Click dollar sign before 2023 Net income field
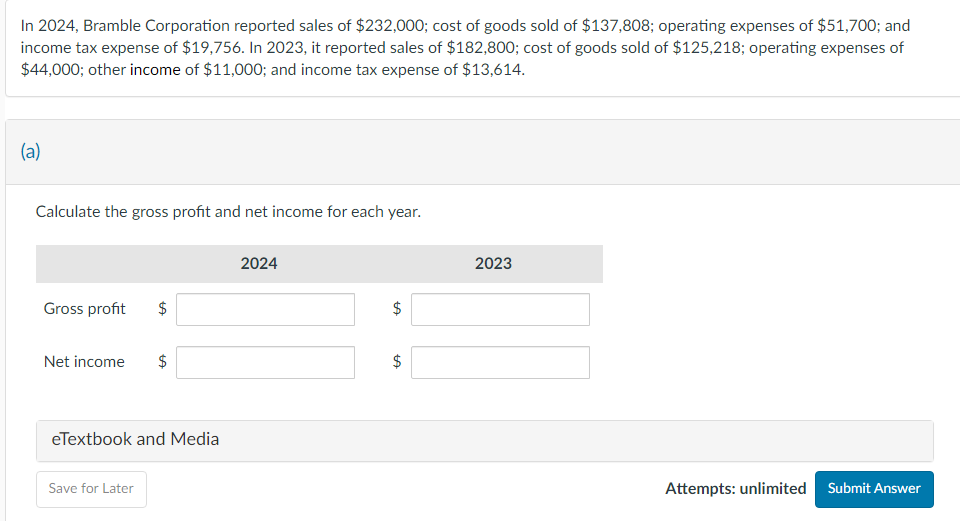 pos(396,363)
